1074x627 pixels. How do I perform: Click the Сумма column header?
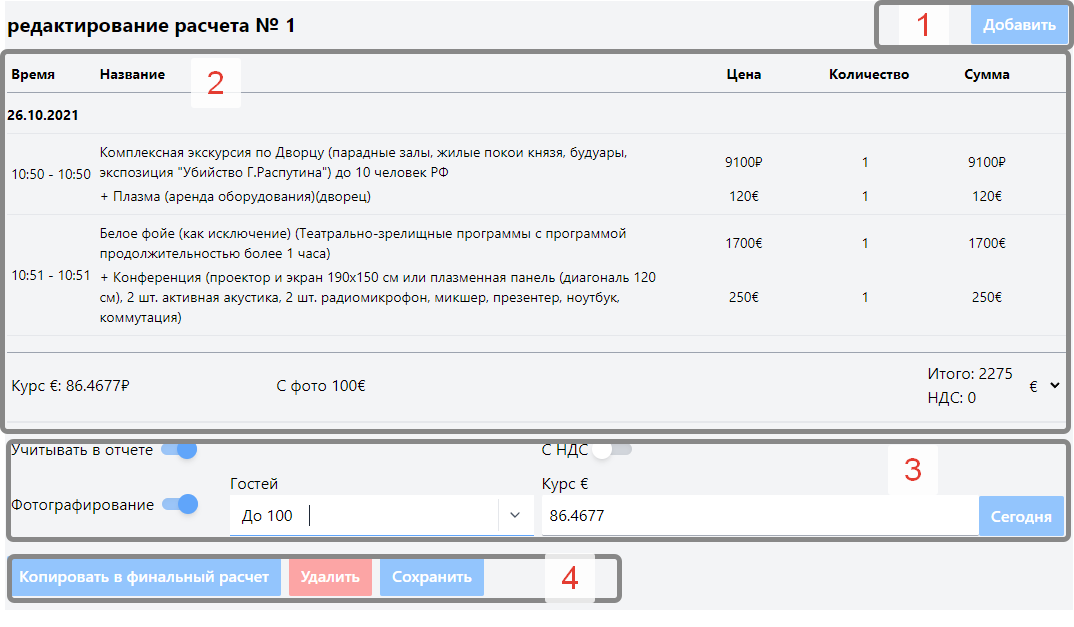(986, 74)
